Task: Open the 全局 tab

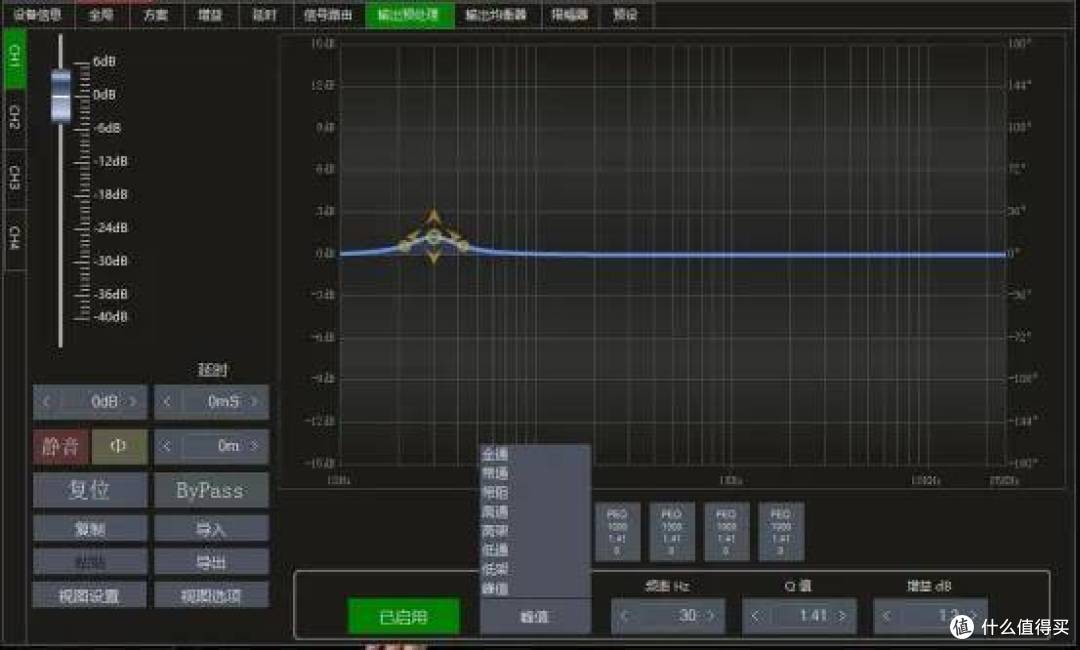Action: pos(101,14)
